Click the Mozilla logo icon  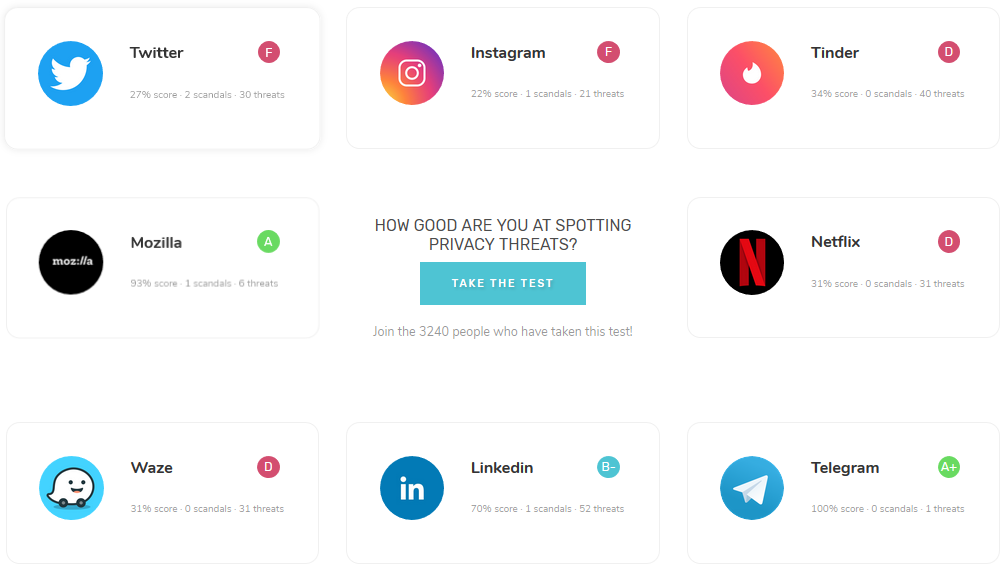[x=71, y=262]
